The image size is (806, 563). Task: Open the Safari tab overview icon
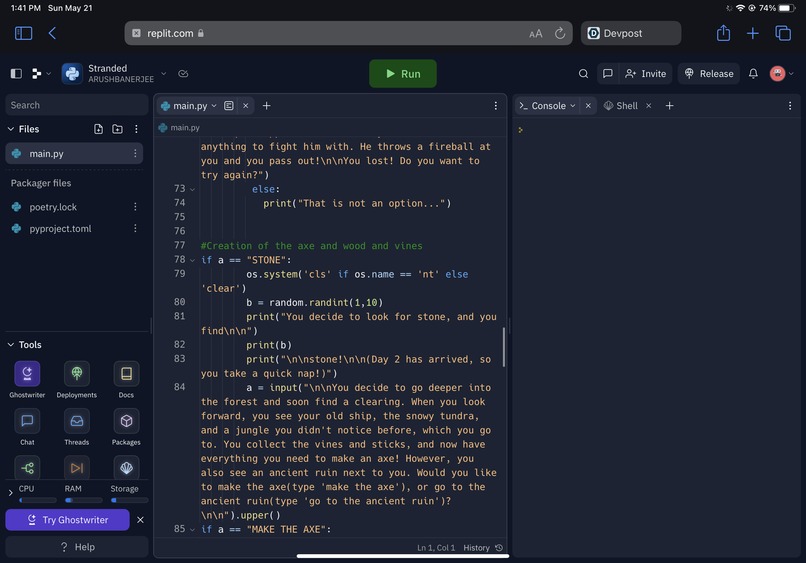(x=783, y=33)
